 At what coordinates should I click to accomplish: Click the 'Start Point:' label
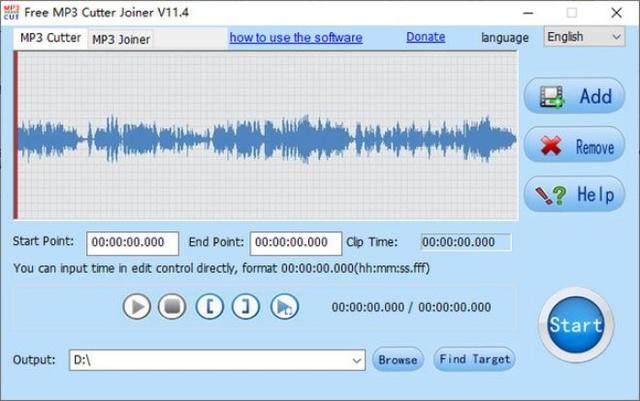point(43,241)
